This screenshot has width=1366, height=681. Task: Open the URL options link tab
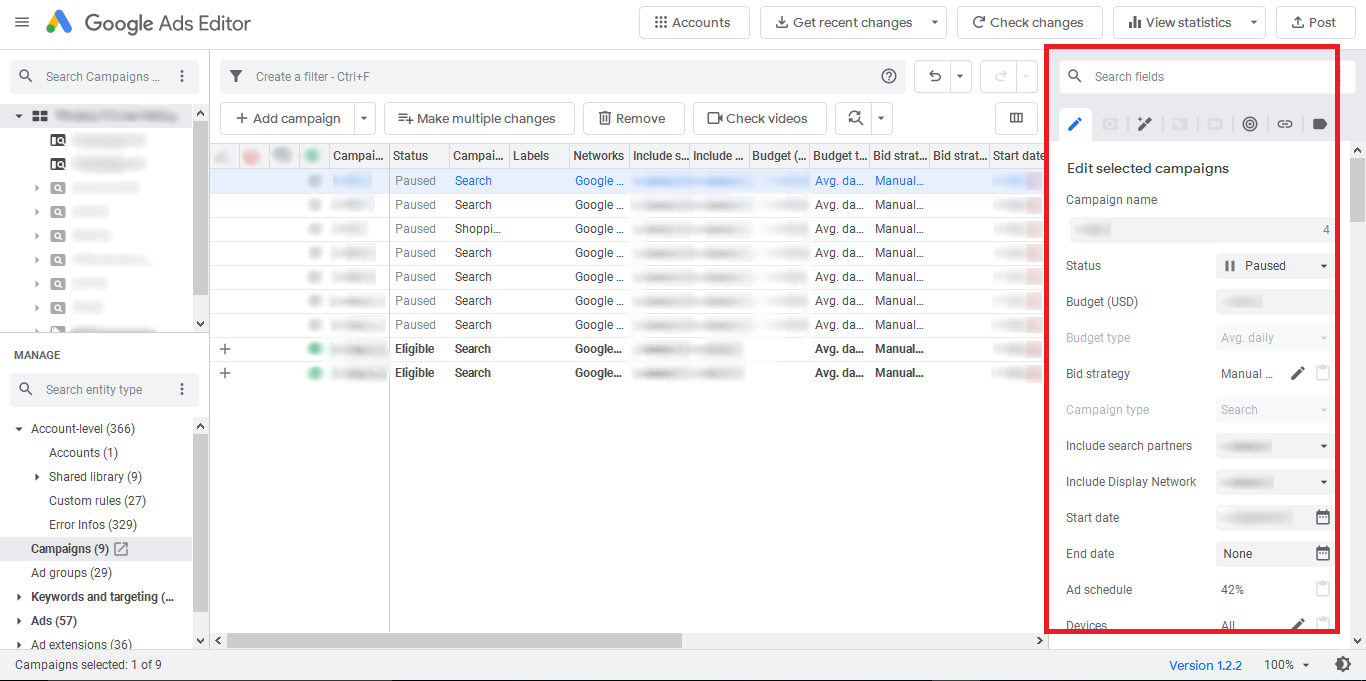pos(1285,124)
